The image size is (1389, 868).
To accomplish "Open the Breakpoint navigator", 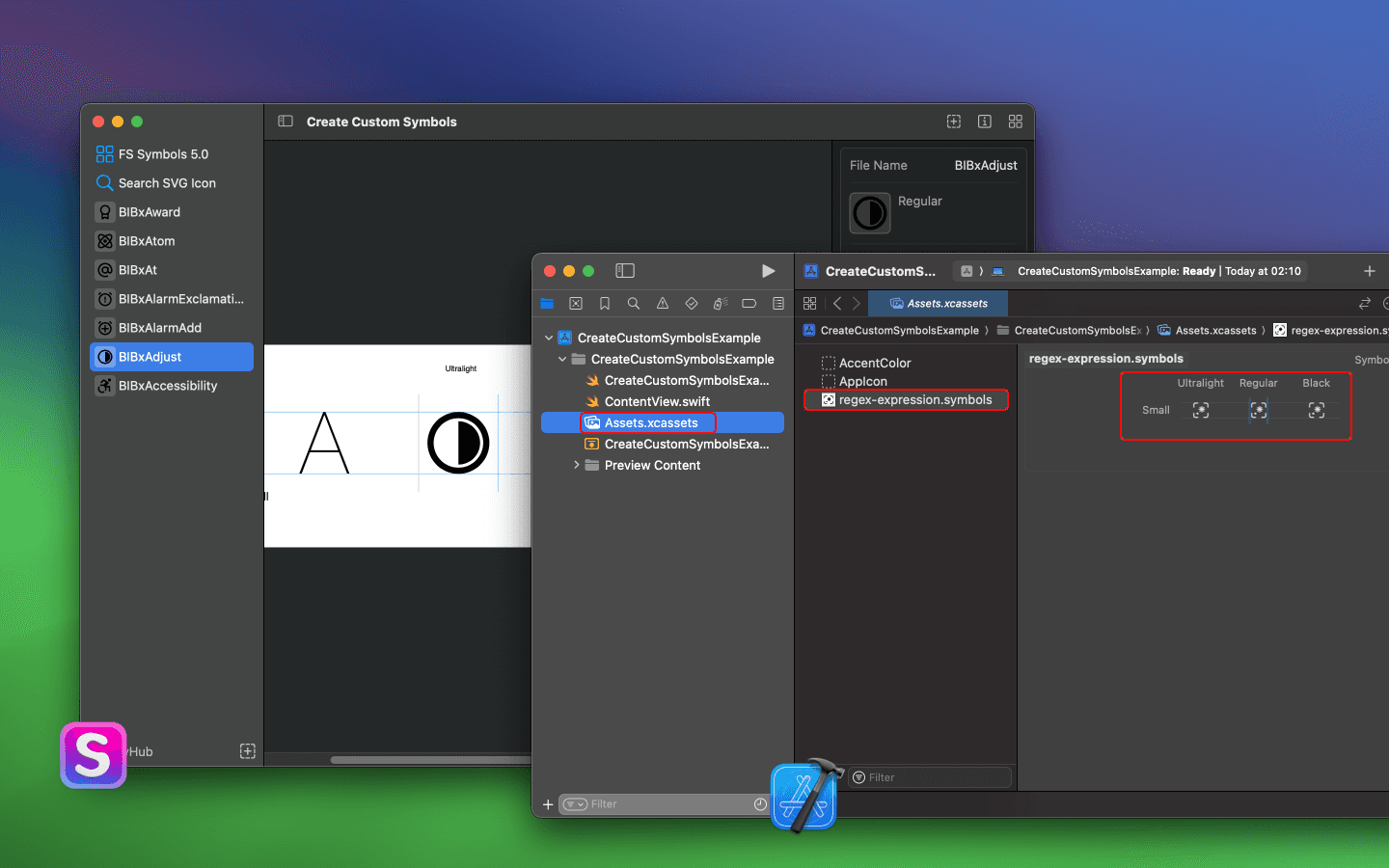I will 749,303.
